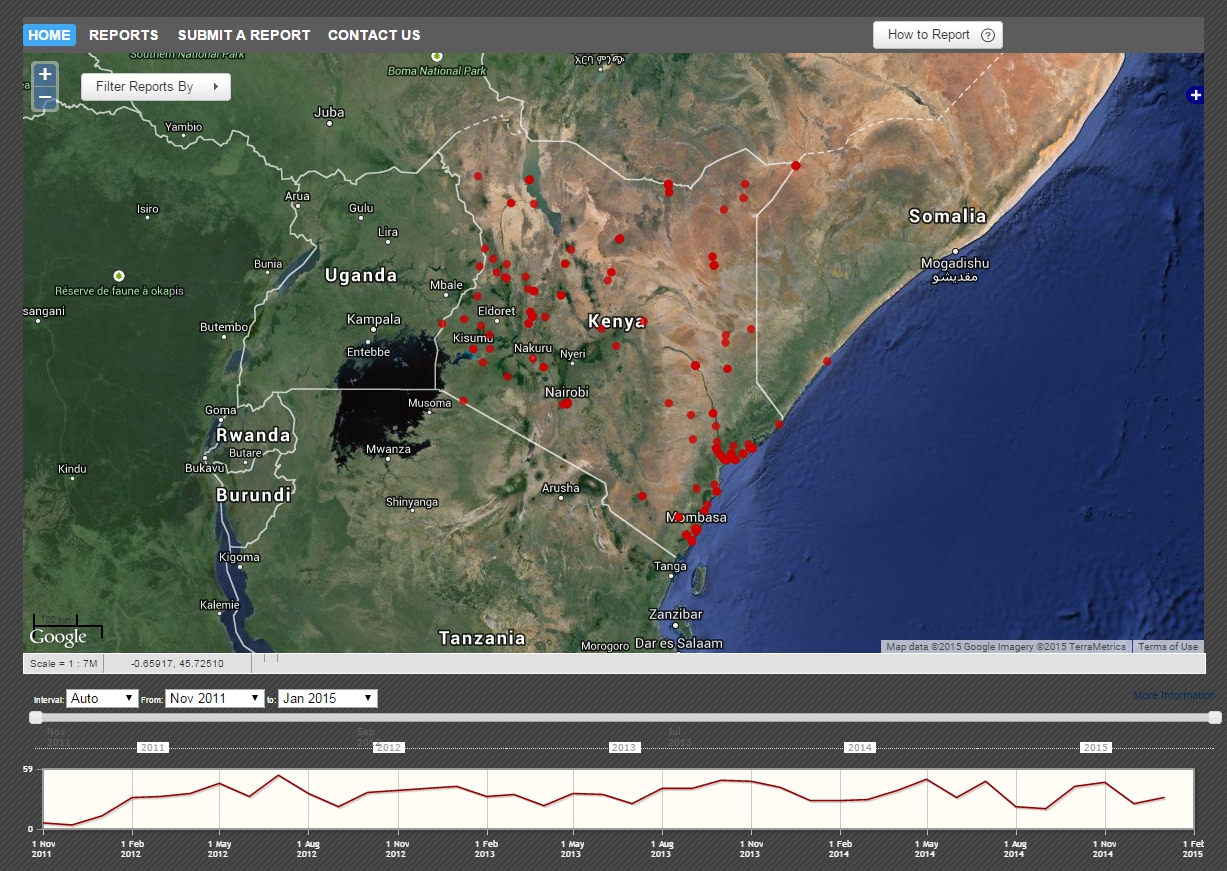Click the question mark help icon

tap(988, 35)
